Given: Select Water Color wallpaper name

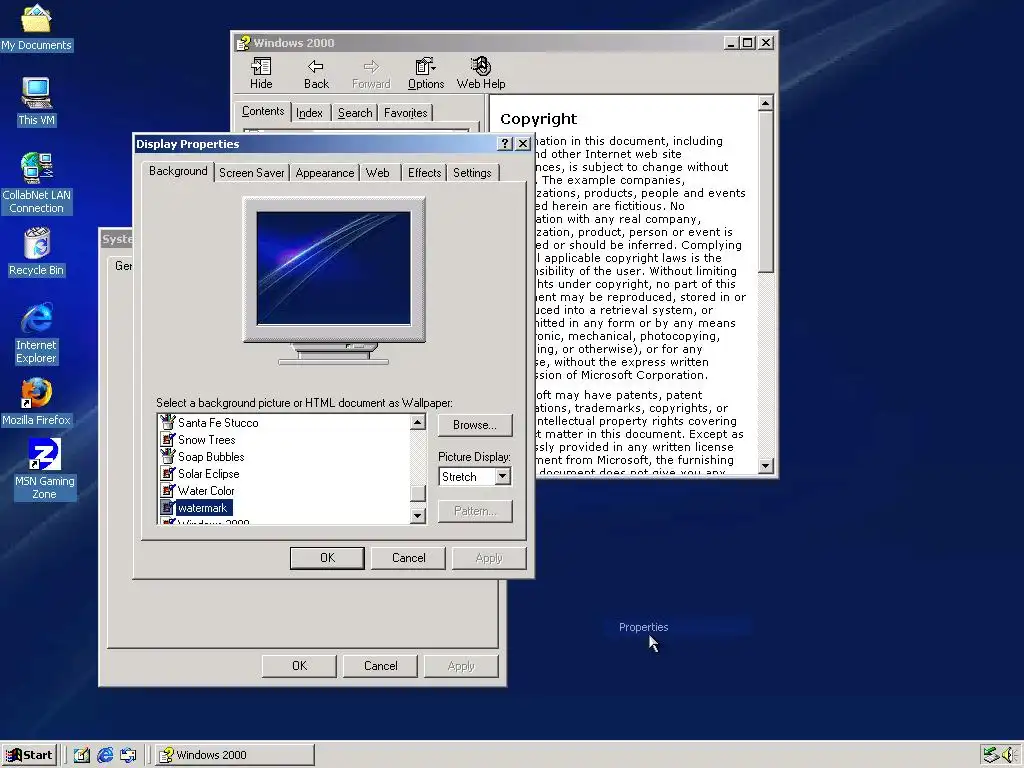Looking at the screenshot, I should tap(206, 490).
